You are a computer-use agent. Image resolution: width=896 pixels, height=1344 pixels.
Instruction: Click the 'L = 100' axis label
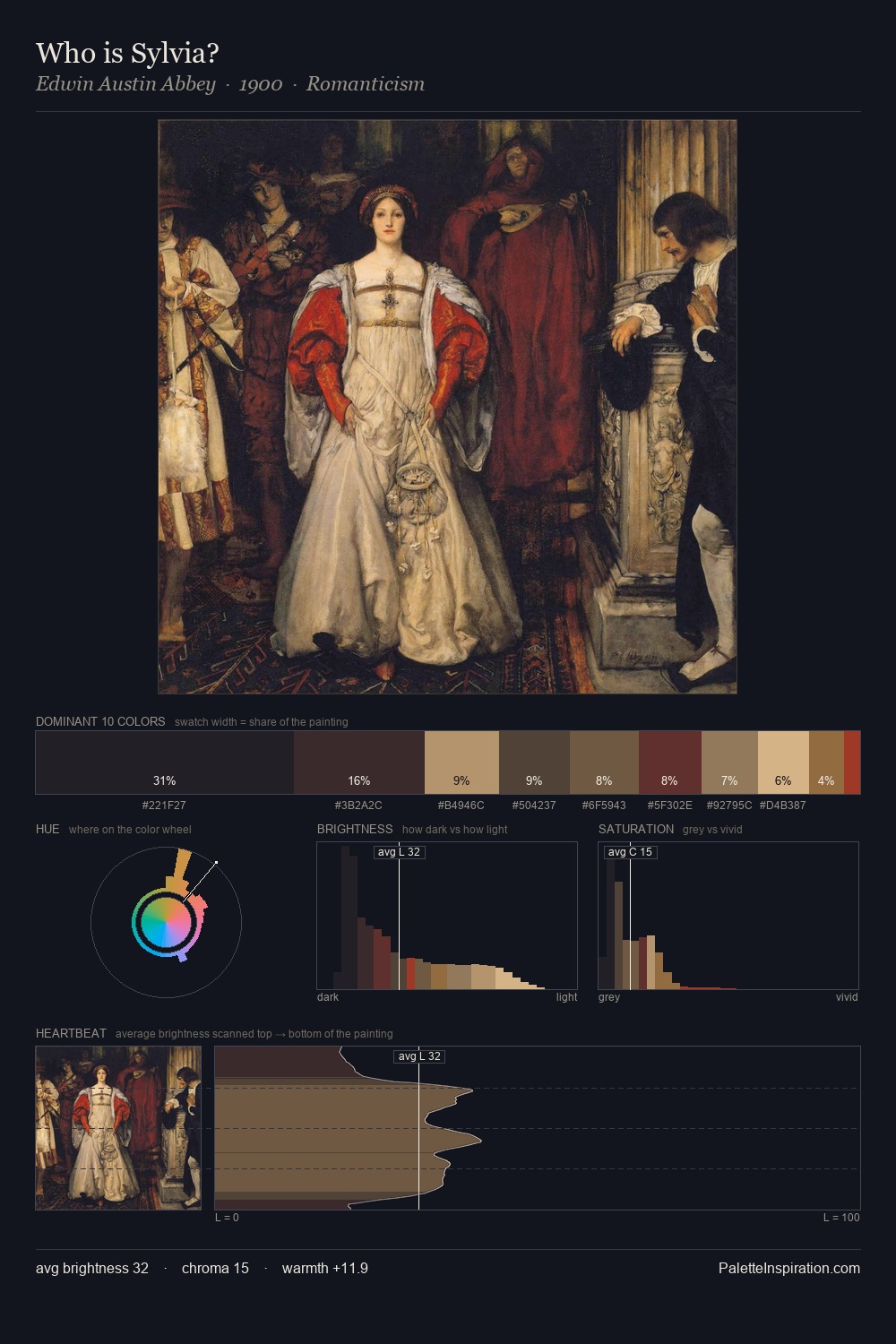point(841,1218)
